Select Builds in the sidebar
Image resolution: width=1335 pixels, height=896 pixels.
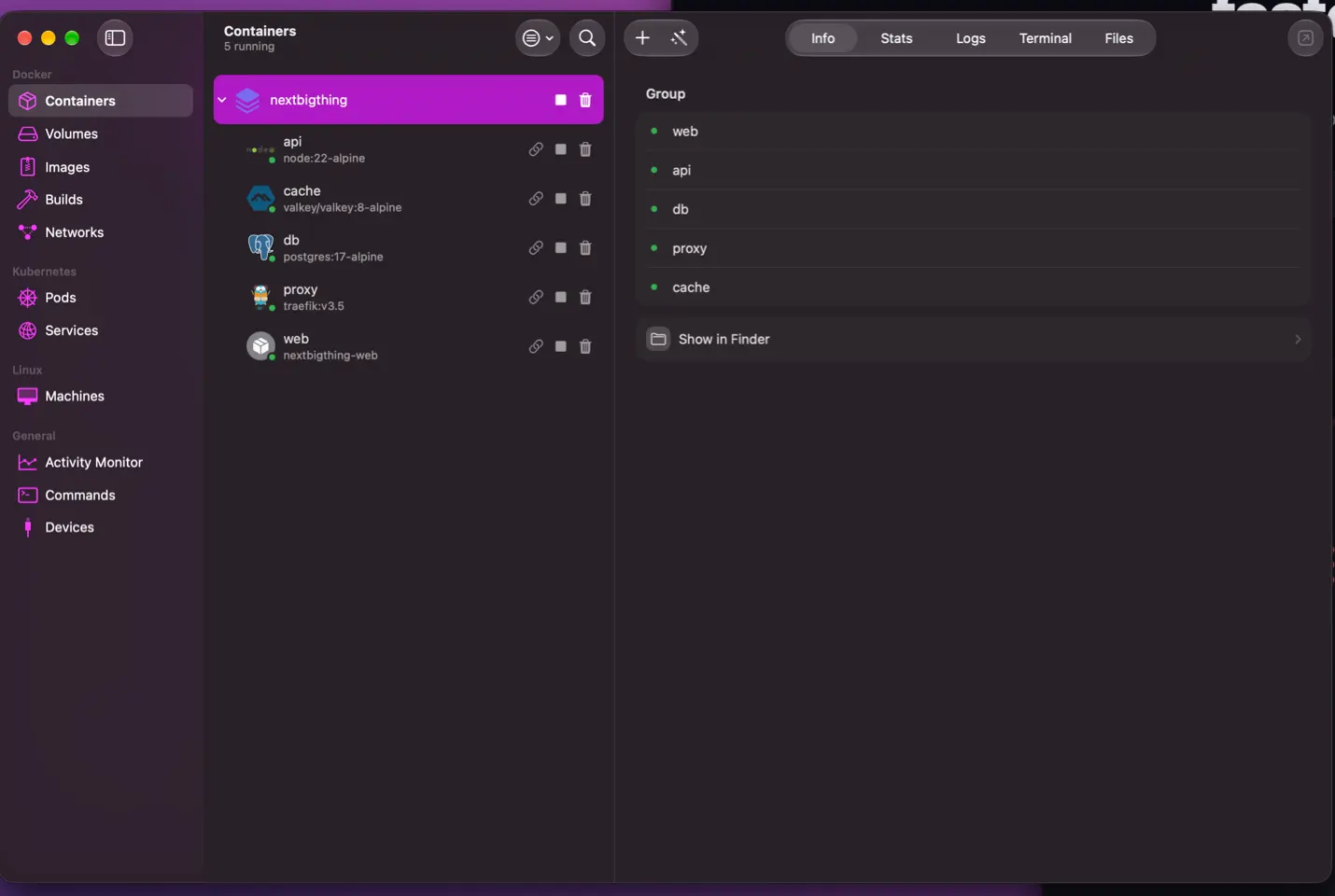101,200
